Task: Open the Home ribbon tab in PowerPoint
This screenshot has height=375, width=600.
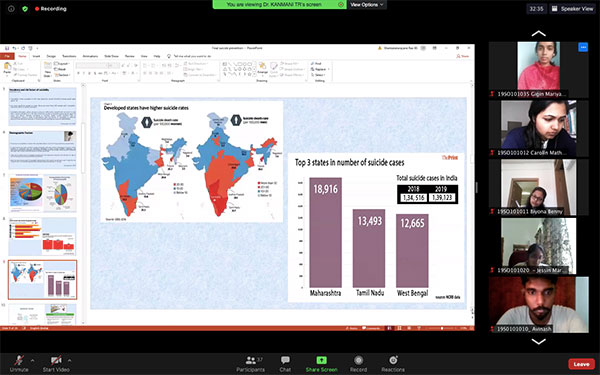Action: 22,56
